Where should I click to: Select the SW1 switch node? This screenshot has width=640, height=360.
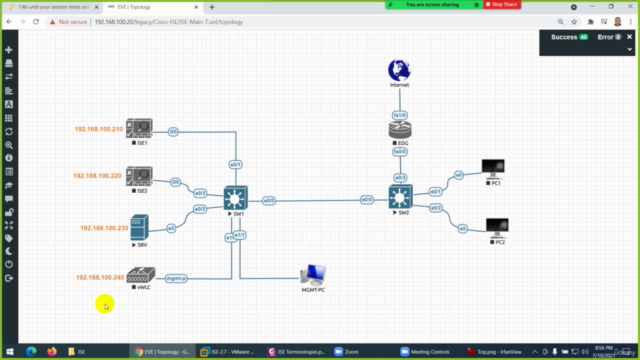(236, 198)
